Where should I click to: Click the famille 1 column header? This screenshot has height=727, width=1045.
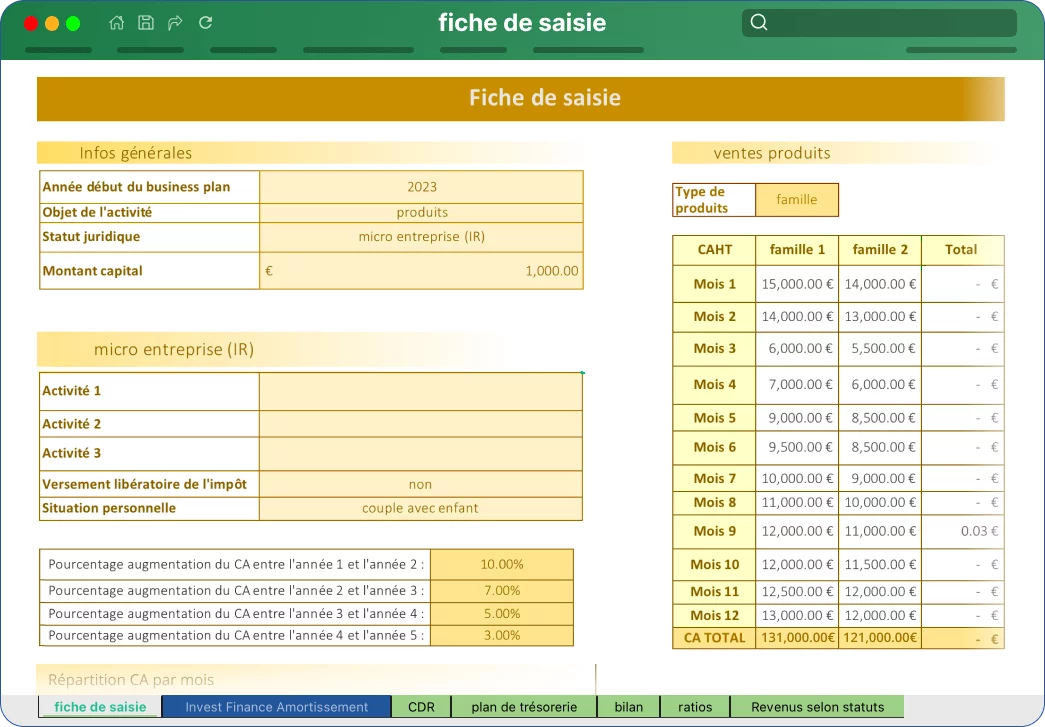click(x=797, y=250)
